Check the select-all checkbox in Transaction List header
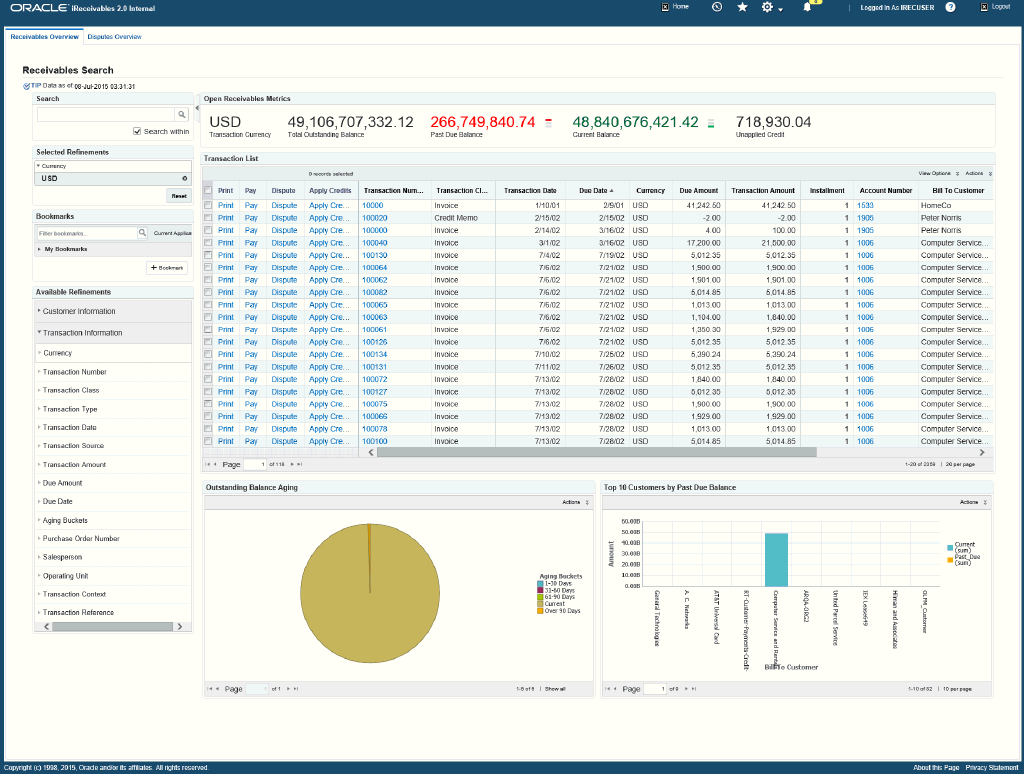Image resolution: width=1024 pixels, height=774 pixels. pyautogui.click(x=208, y=190)
